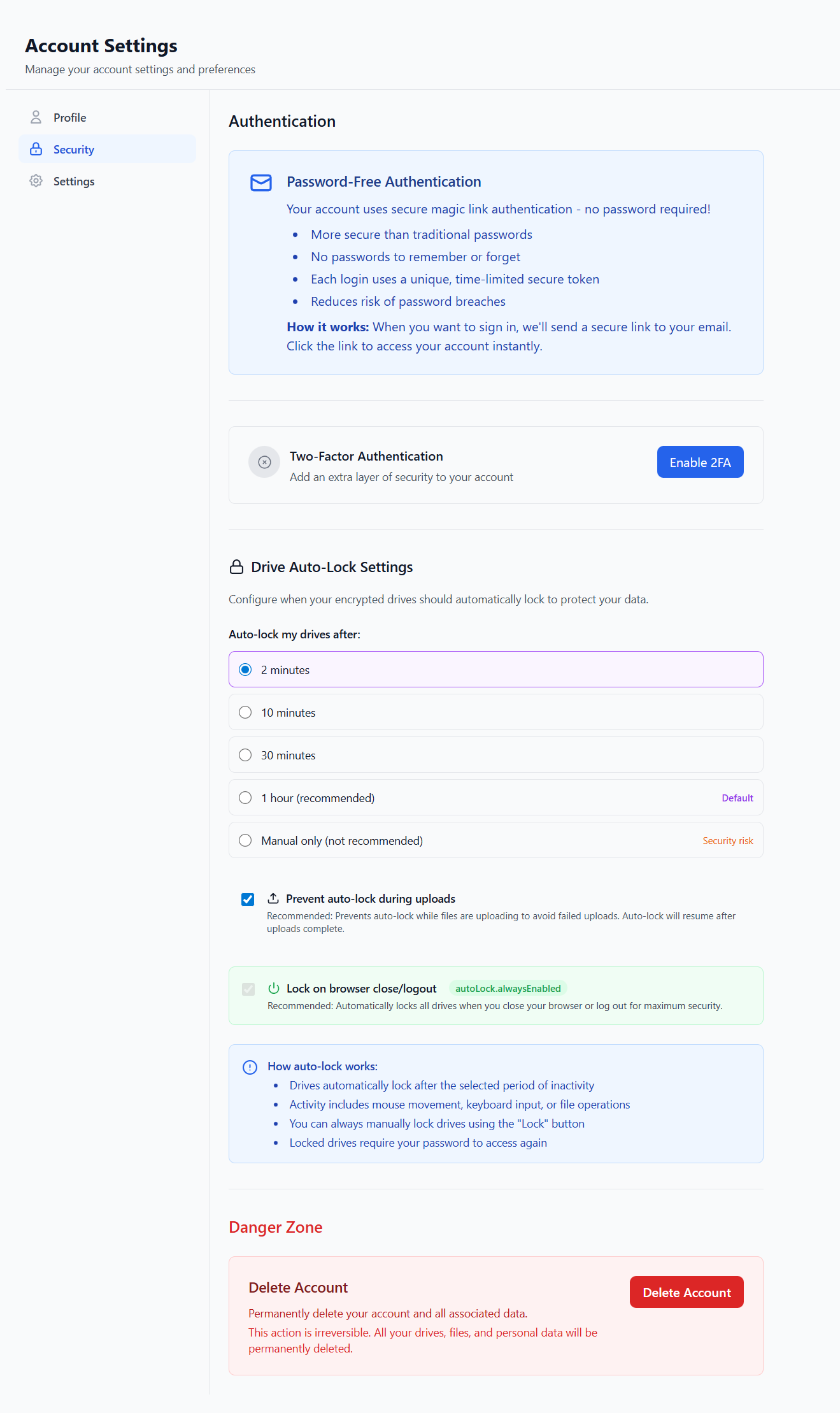Open the Profile tab in sidebar
Image resolution: width=840 pixels, height=1413 pixels.
click(69, 117)
